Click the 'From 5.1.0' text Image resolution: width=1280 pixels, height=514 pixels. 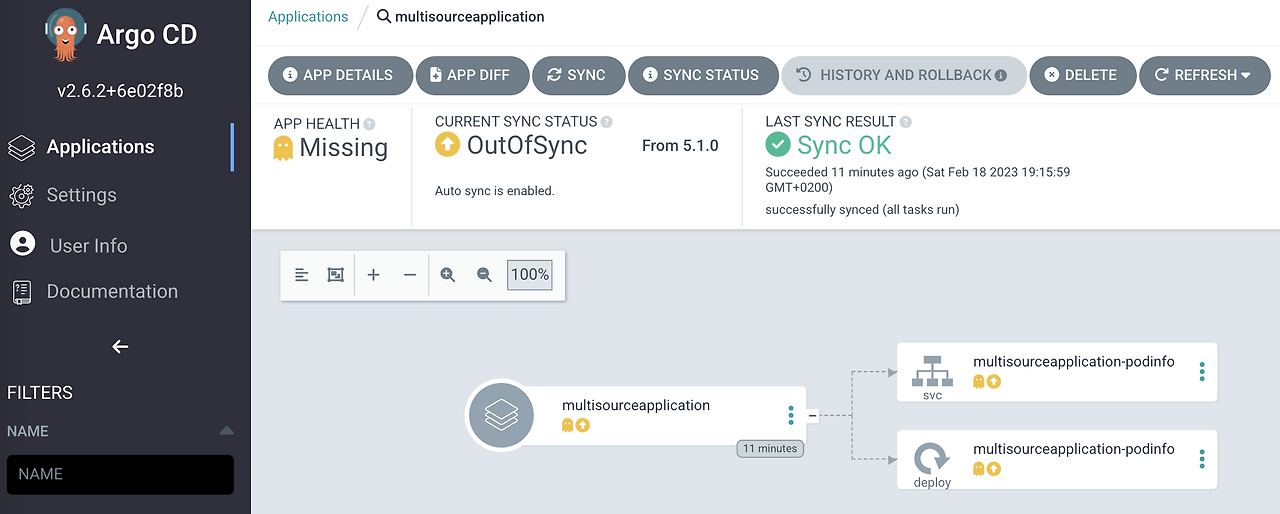click(680, 146)
